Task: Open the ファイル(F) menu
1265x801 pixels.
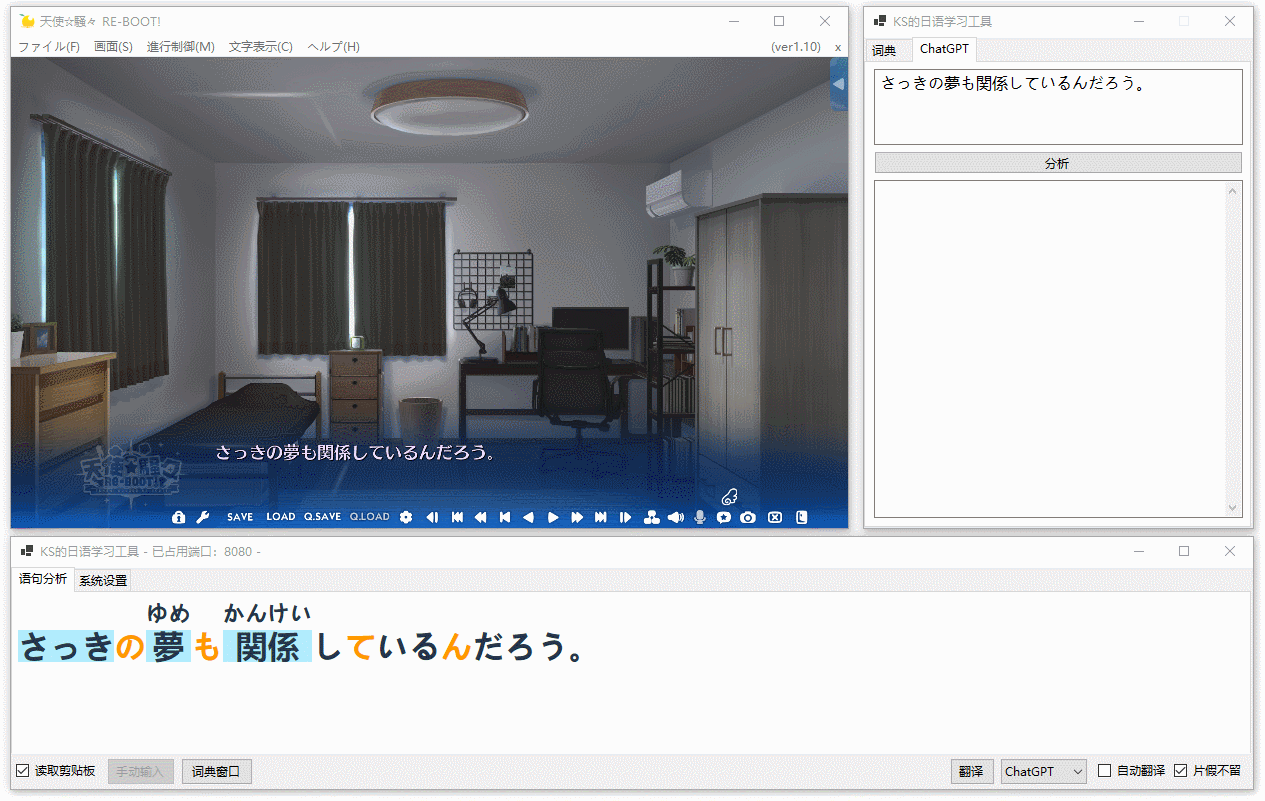Action: coord(49,47)
